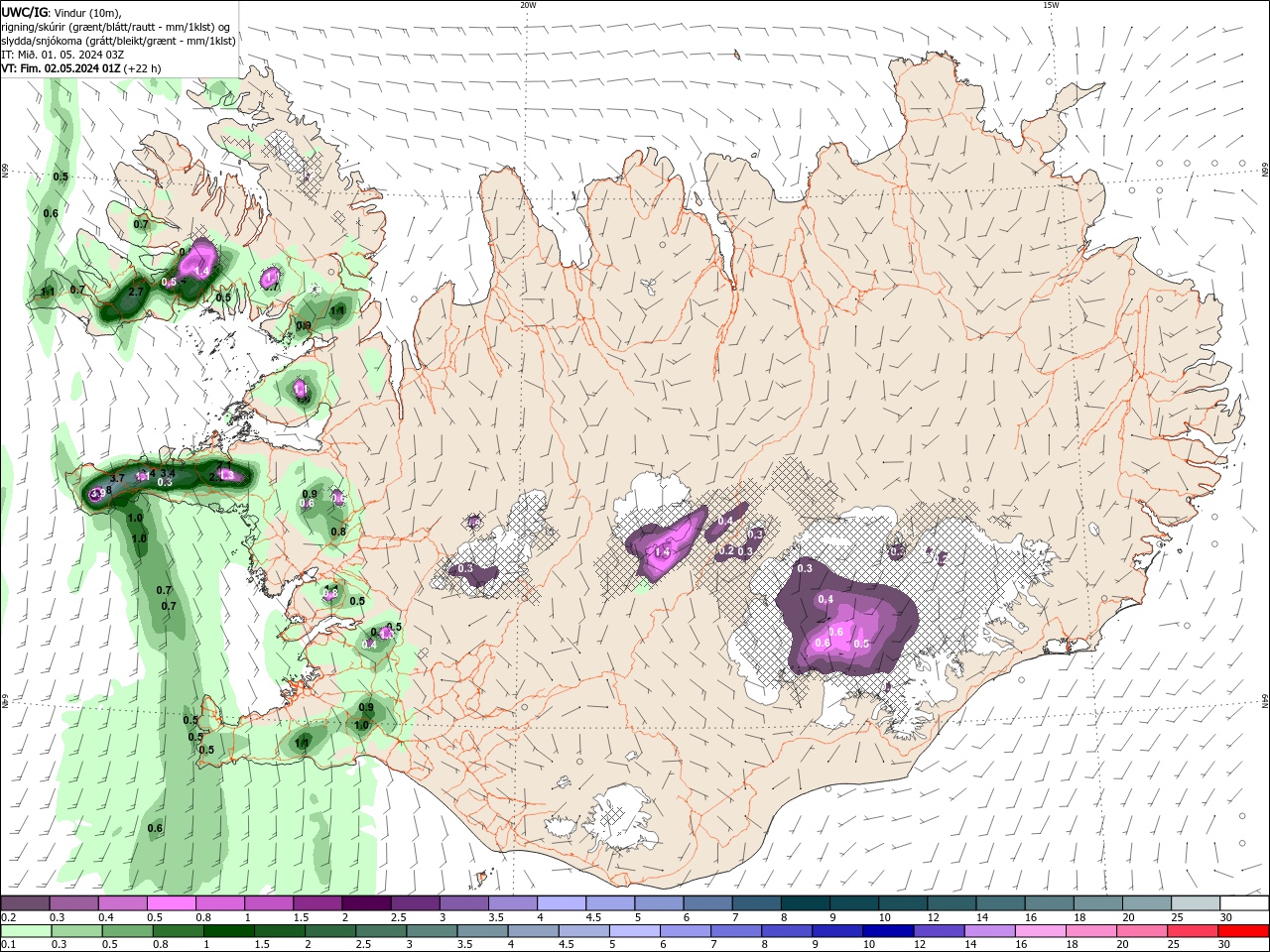Select the dark purple snow swatch labeled 2
Screen dimensions: 1270x952
pyautogui.click(x=365, y=903)
